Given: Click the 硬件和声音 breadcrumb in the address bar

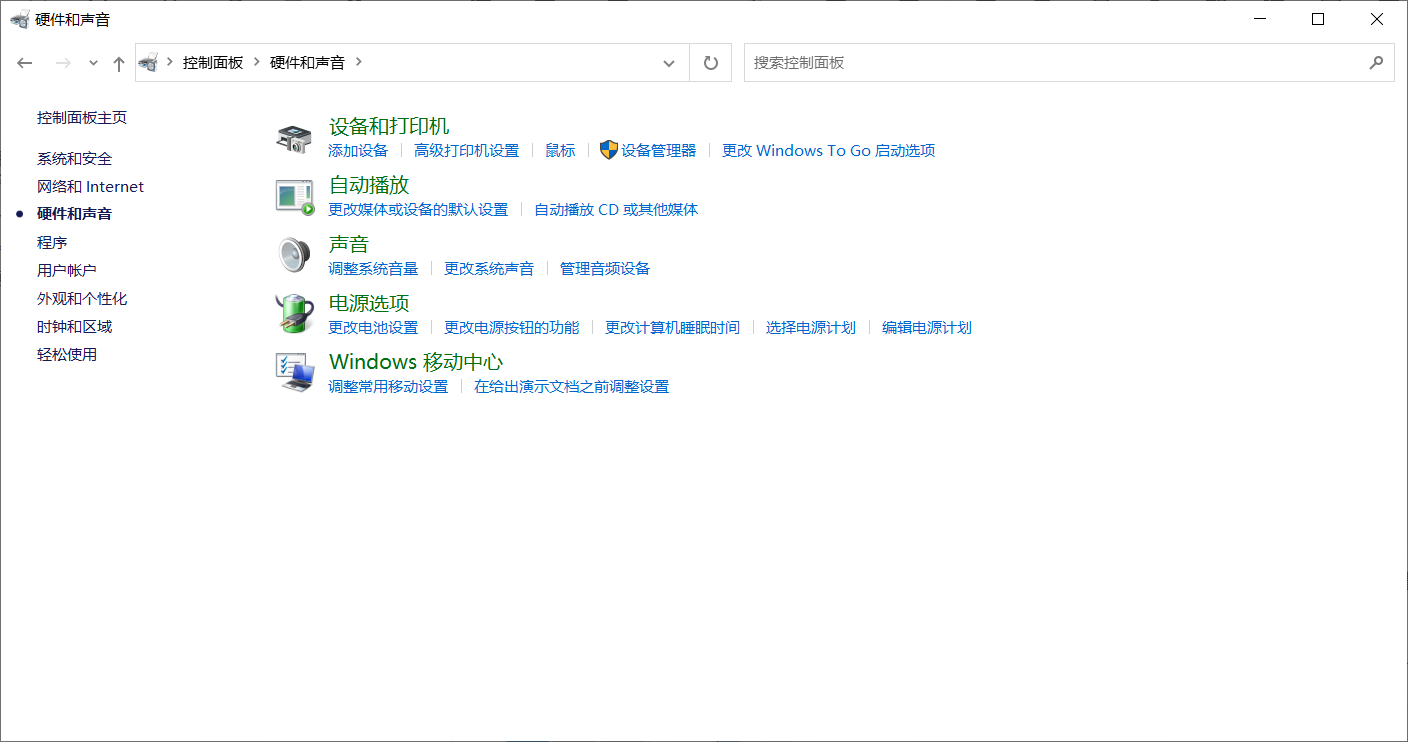Looking at the screenshot, I should pyautogui.click(x=307, y=62).
